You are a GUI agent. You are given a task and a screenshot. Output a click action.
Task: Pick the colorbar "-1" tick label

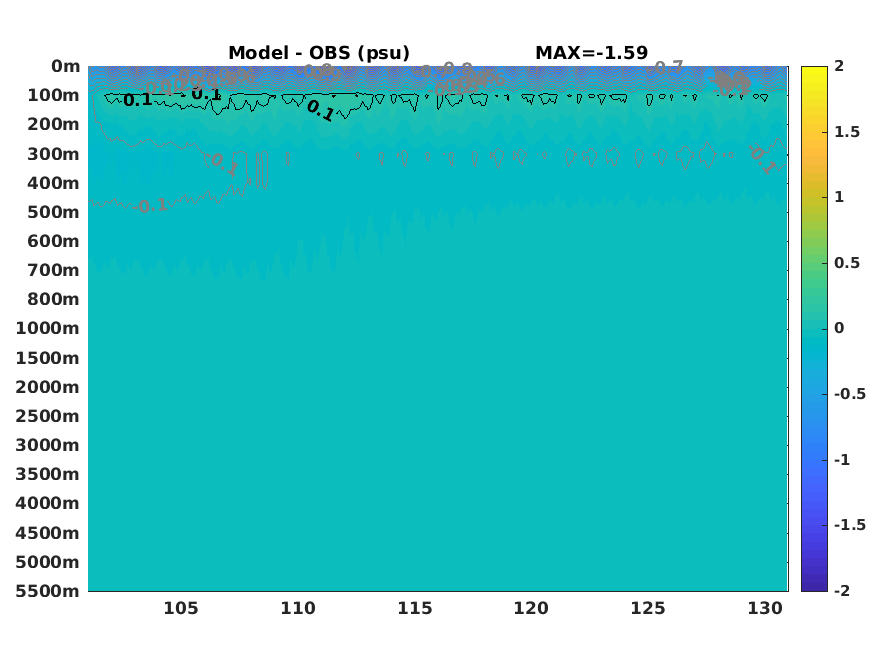pyautogui.click(x=842, y=460)
